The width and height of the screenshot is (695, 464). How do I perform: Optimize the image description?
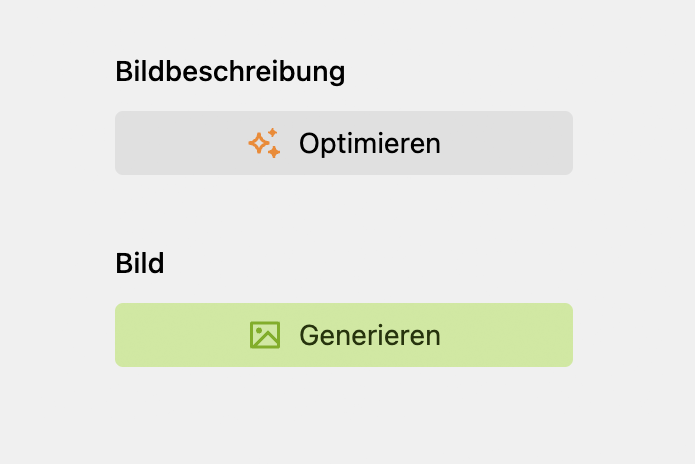[343, 143]
